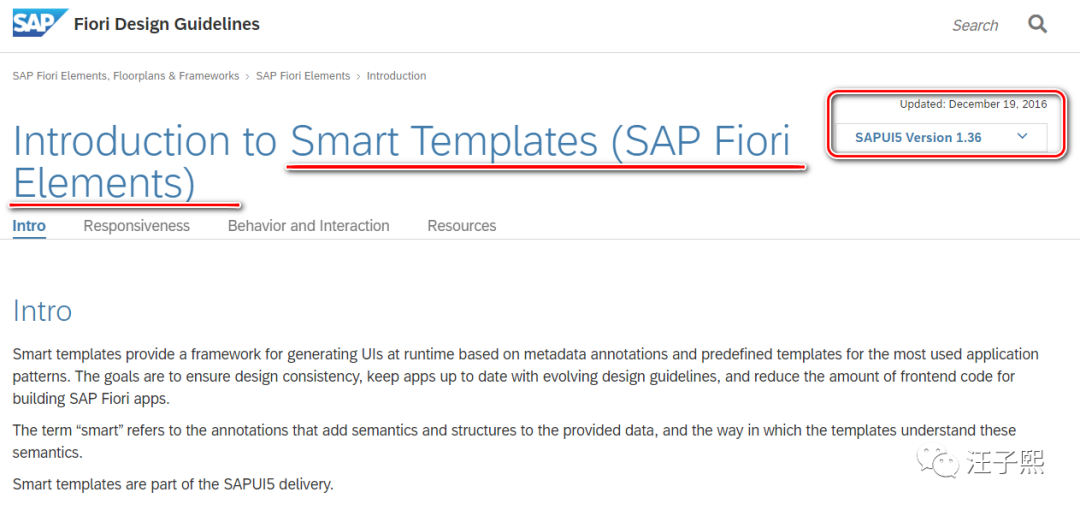The image size is (1080, 510).
Task: Click the large 'Intro' section heading
Action: point(42,311)
